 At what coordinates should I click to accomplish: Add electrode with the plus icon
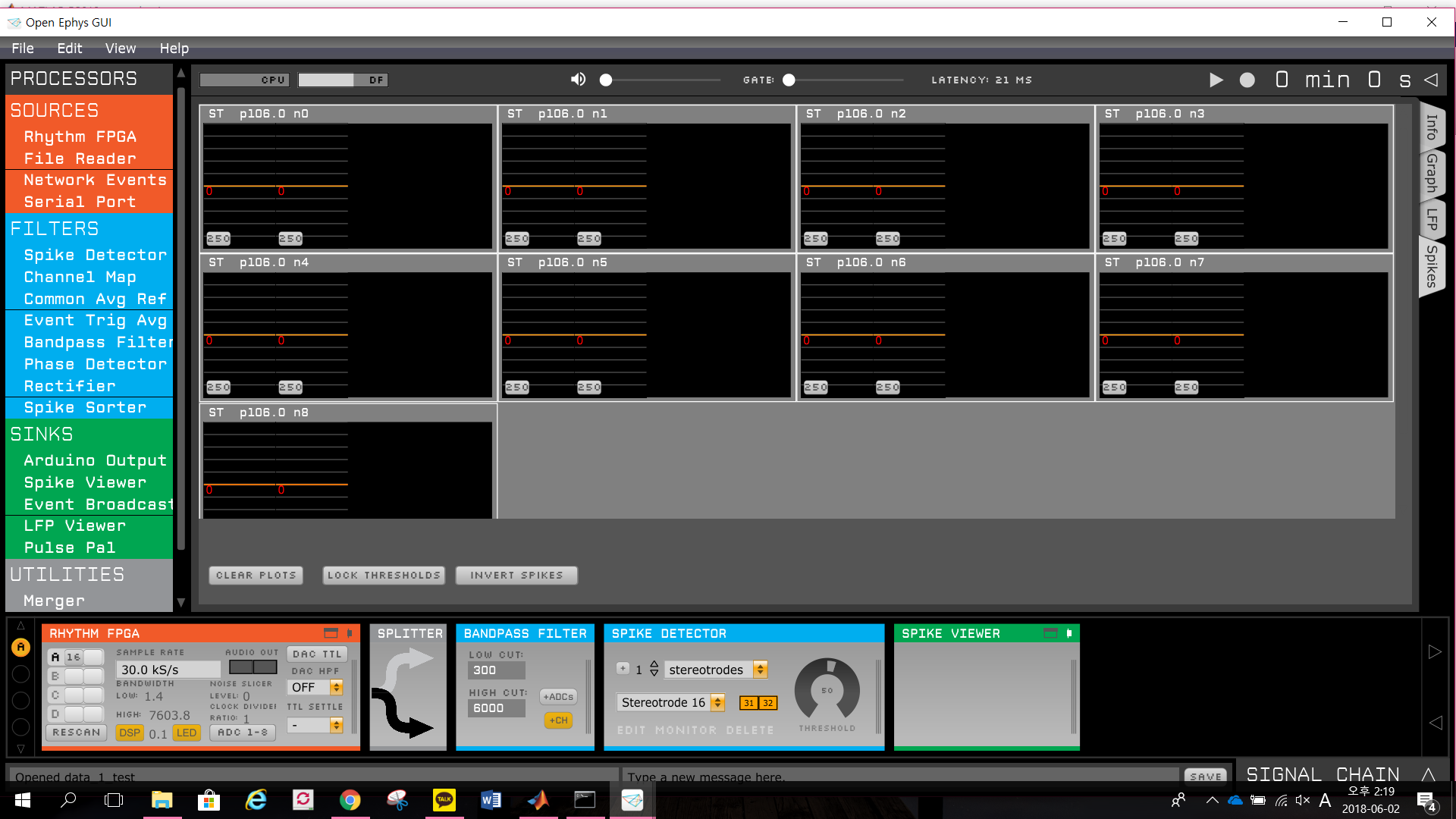pos(623,669)
